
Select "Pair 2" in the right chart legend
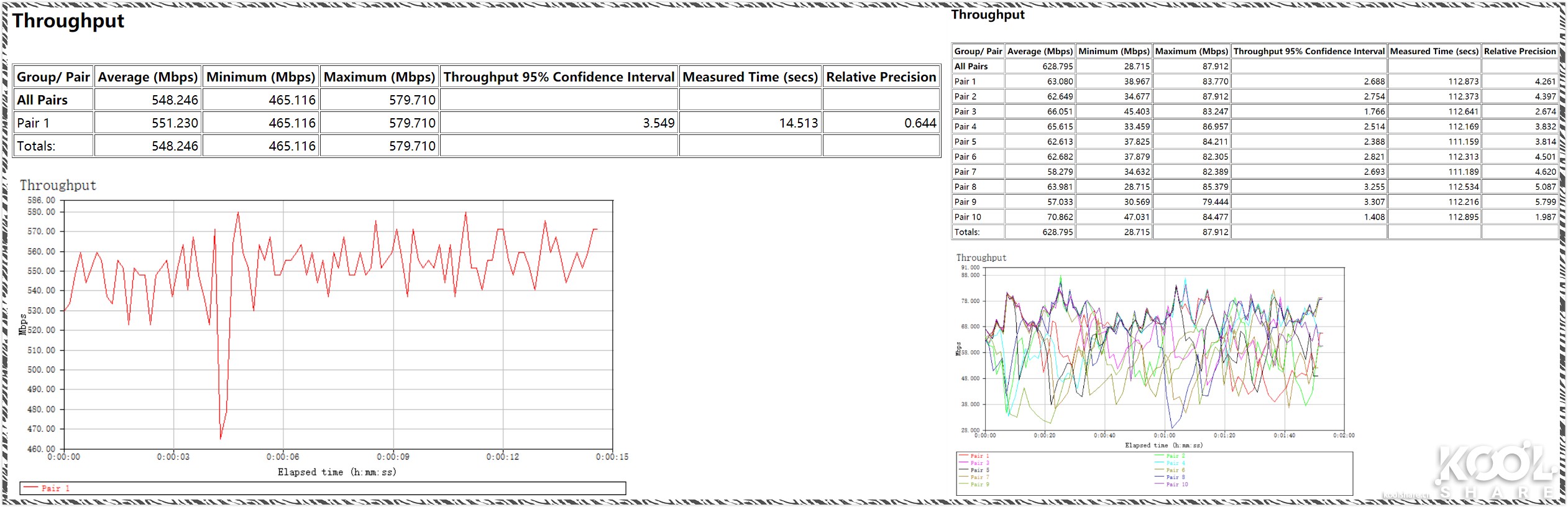[1175, 456]
